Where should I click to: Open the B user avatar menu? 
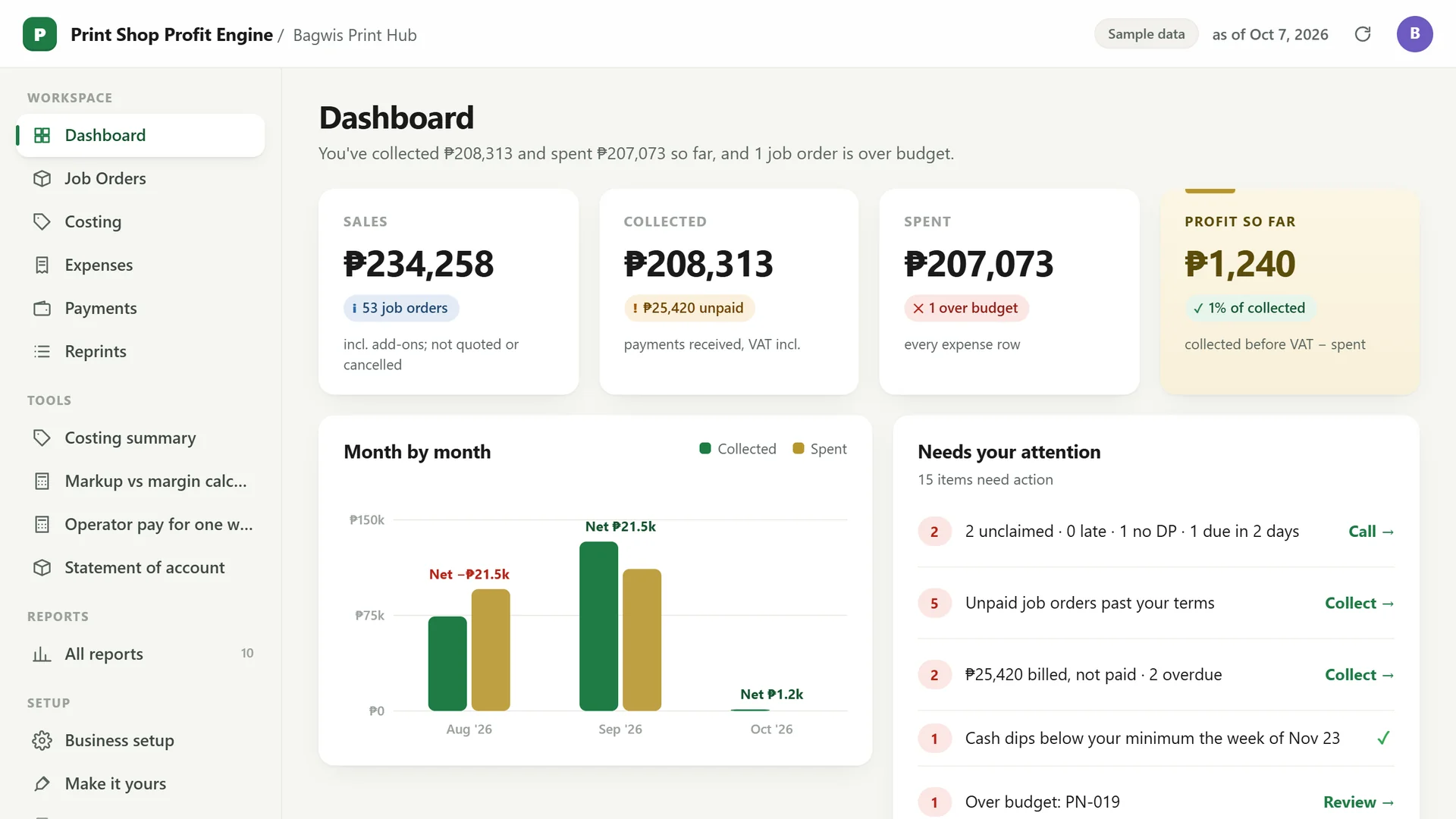[x=1414, y=34]
